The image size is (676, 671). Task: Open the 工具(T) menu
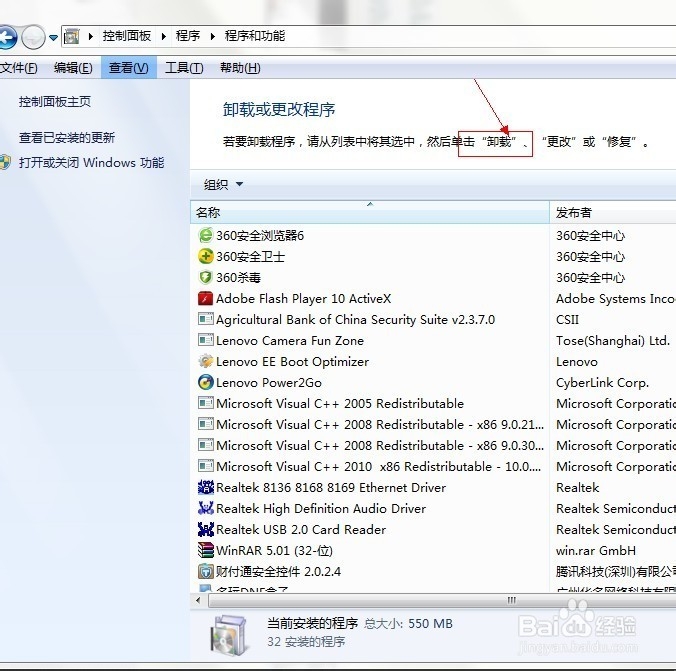184,68
